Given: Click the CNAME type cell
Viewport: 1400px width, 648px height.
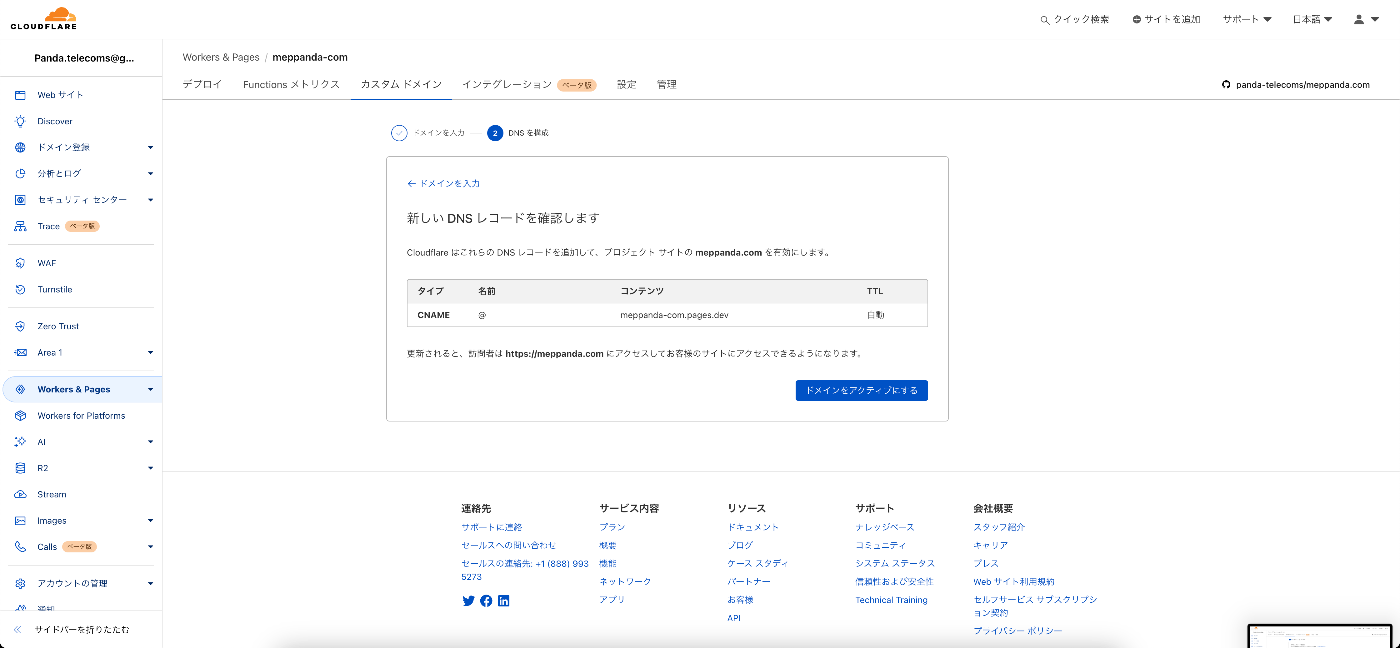Looking at the screenshot, I should [434, 315].
